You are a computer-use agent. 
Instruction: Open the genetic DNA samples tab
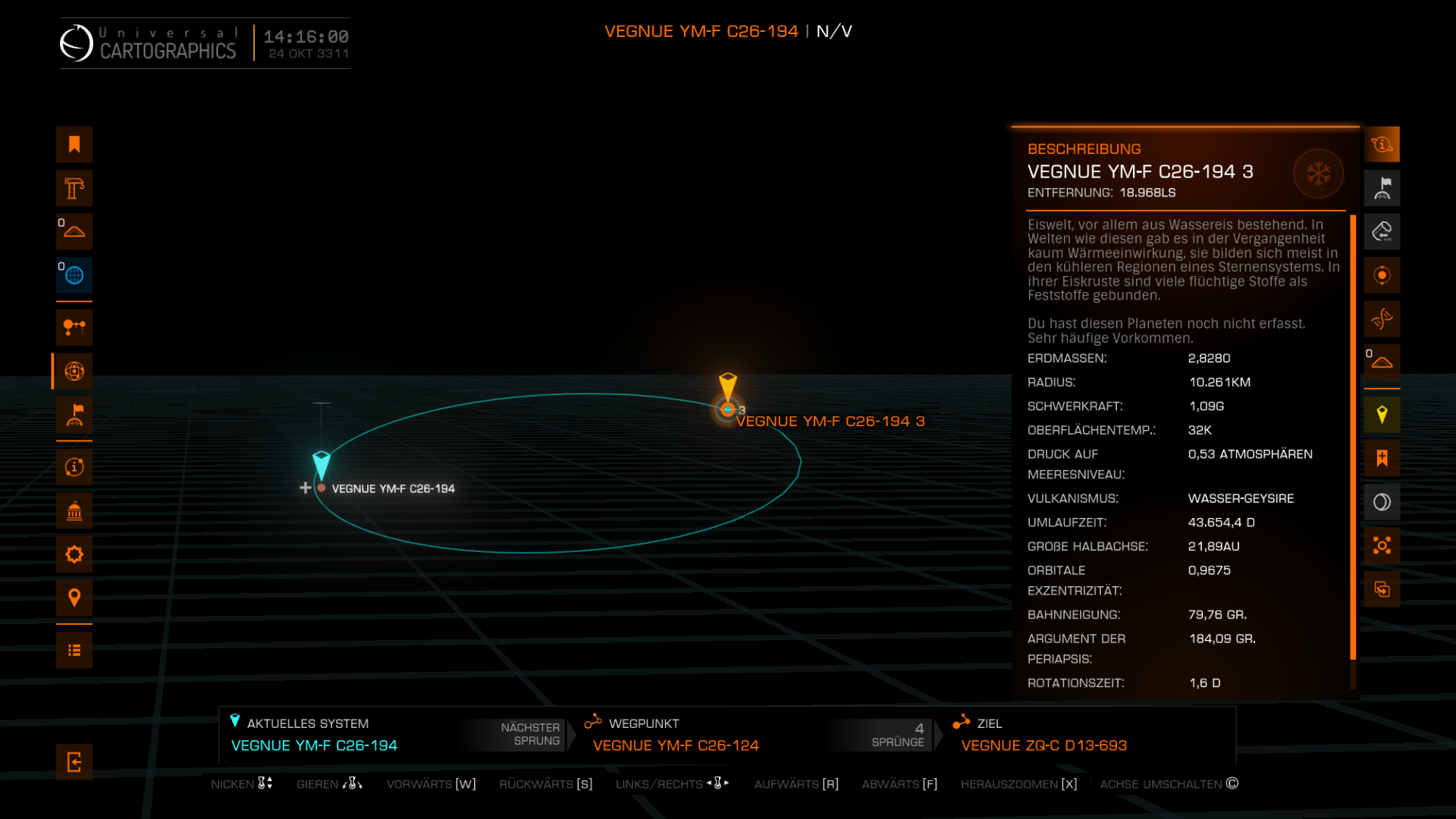[x=1382, y=318]
